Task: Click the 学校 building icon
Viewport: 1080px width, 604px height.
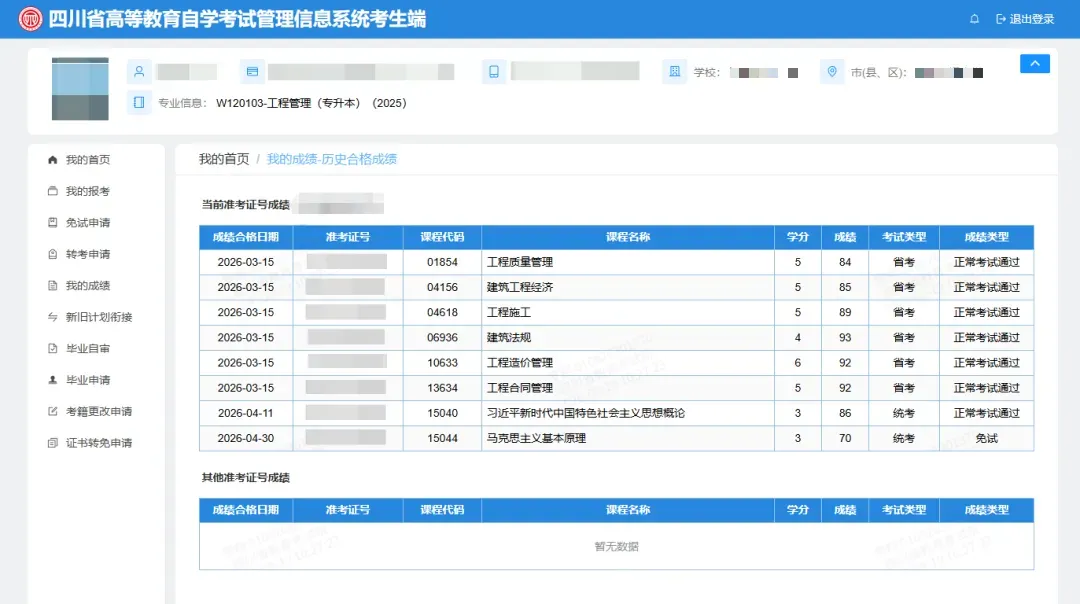Action: coord(674,72)
